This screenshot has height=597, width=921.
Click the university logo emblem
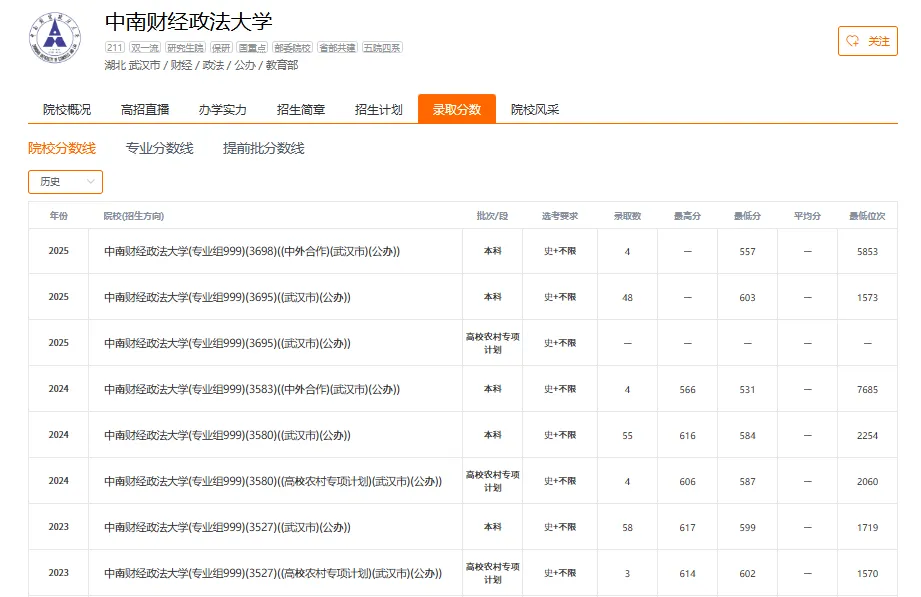coord(55,38)
